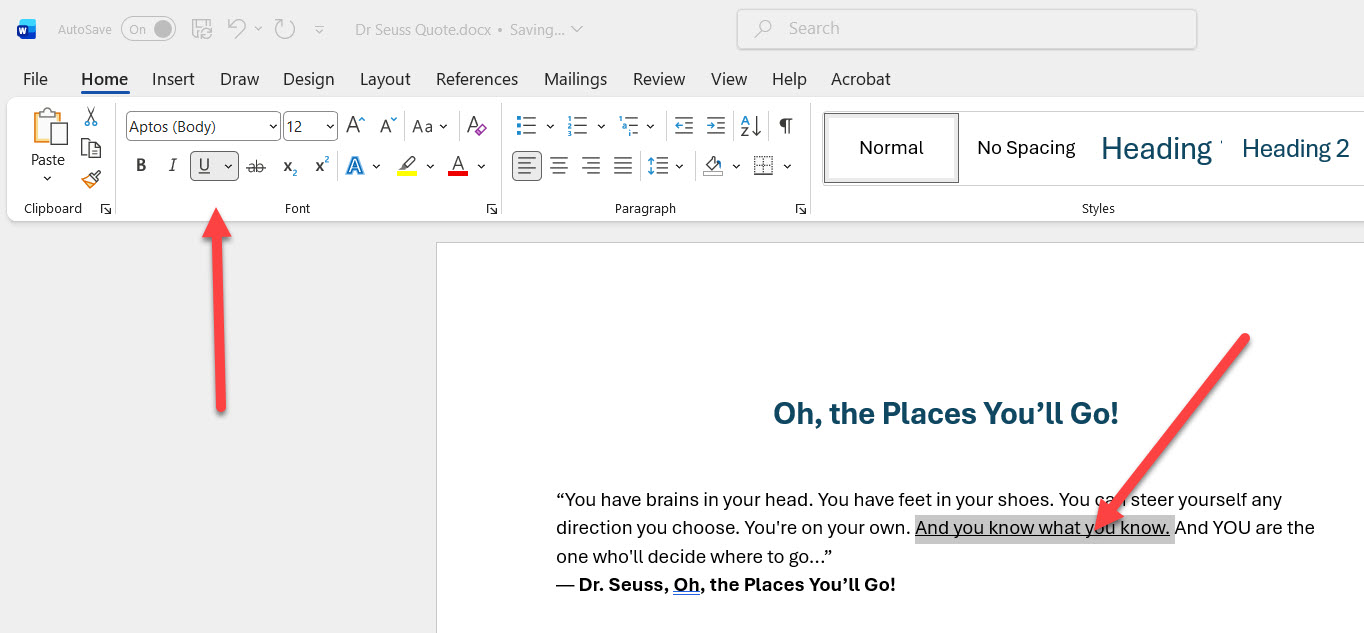Apply superscript formatting
Screen dimensions: 1364x633
pyautogui.click(x=321, y=166)
